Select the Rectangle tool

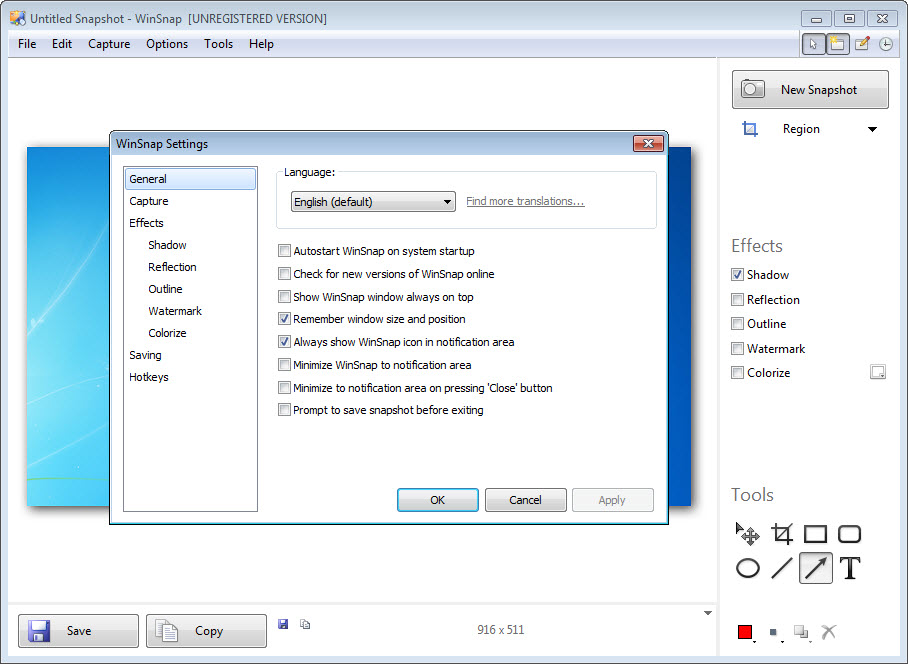815,534
